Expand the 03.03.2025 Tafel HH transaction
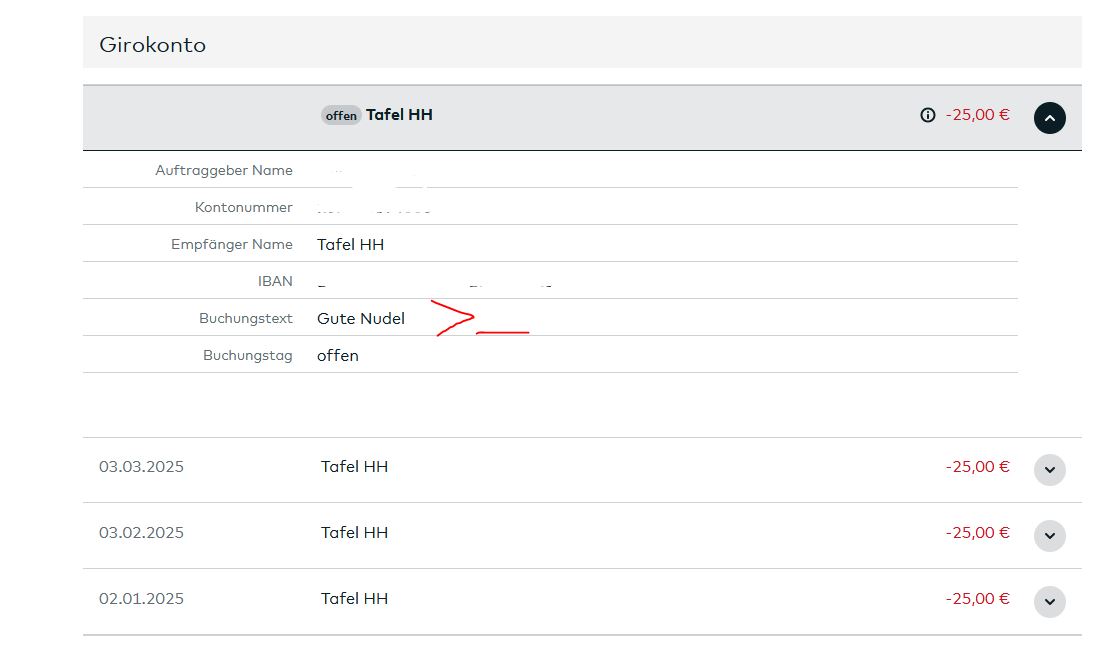This screenshot has height=654, width=1100. (x=1049, y=469)
